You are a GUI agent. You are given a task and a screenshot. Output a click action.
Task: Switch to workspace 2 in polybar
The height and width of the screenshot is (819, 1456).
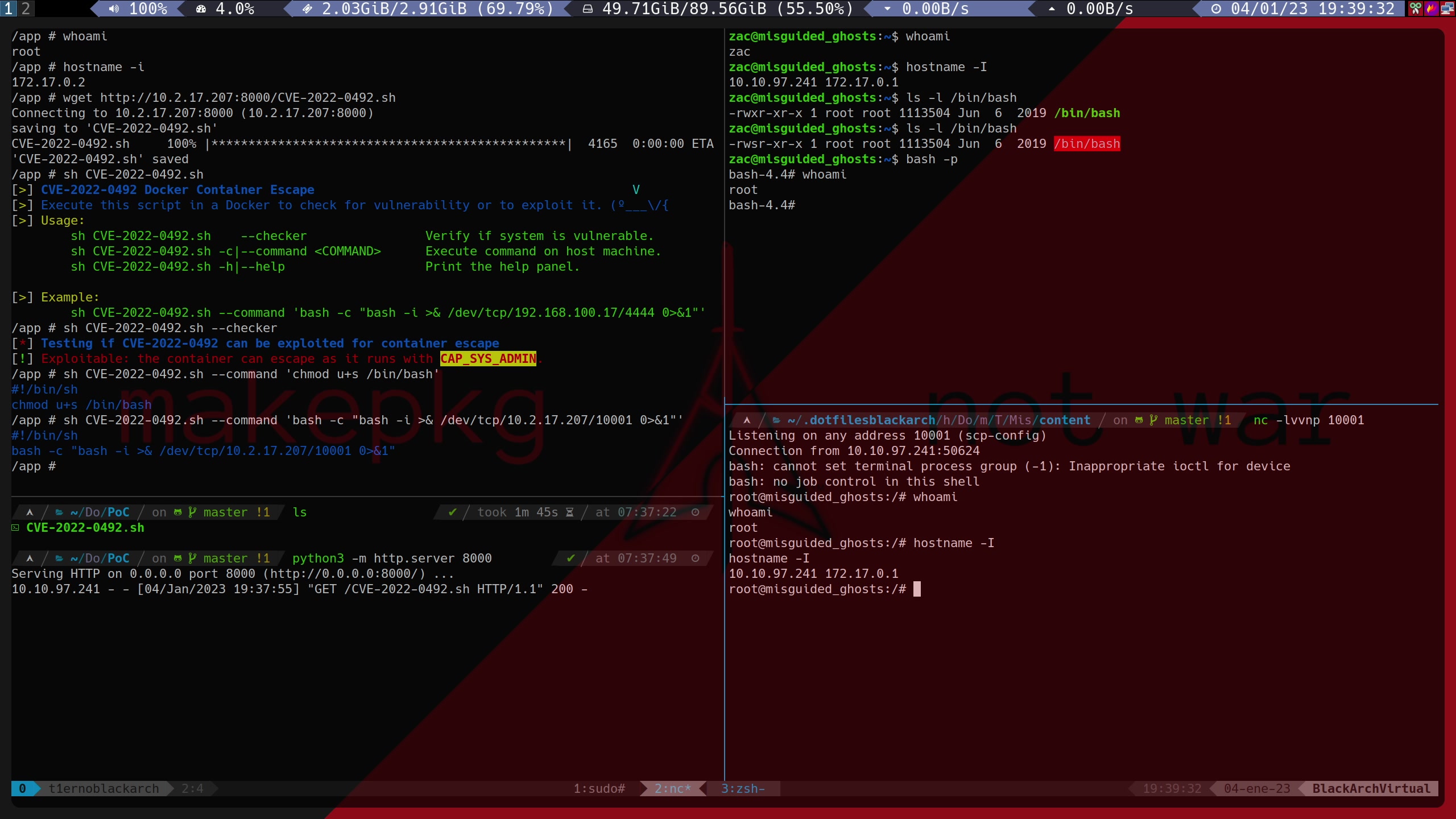[26, 9]
